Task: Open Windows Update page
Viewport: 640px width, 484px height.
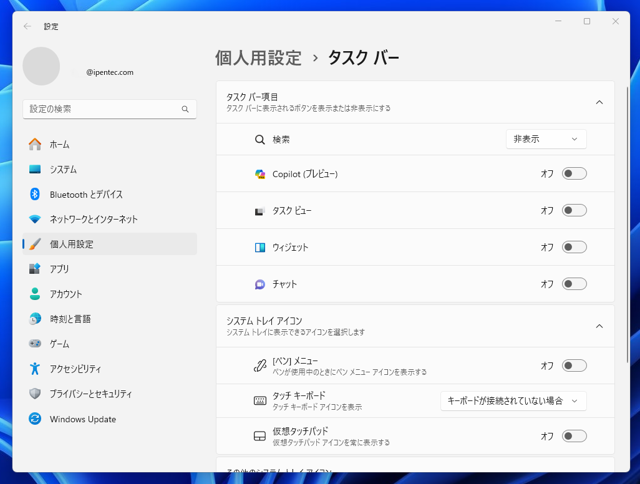Action: tap(109, 419)
